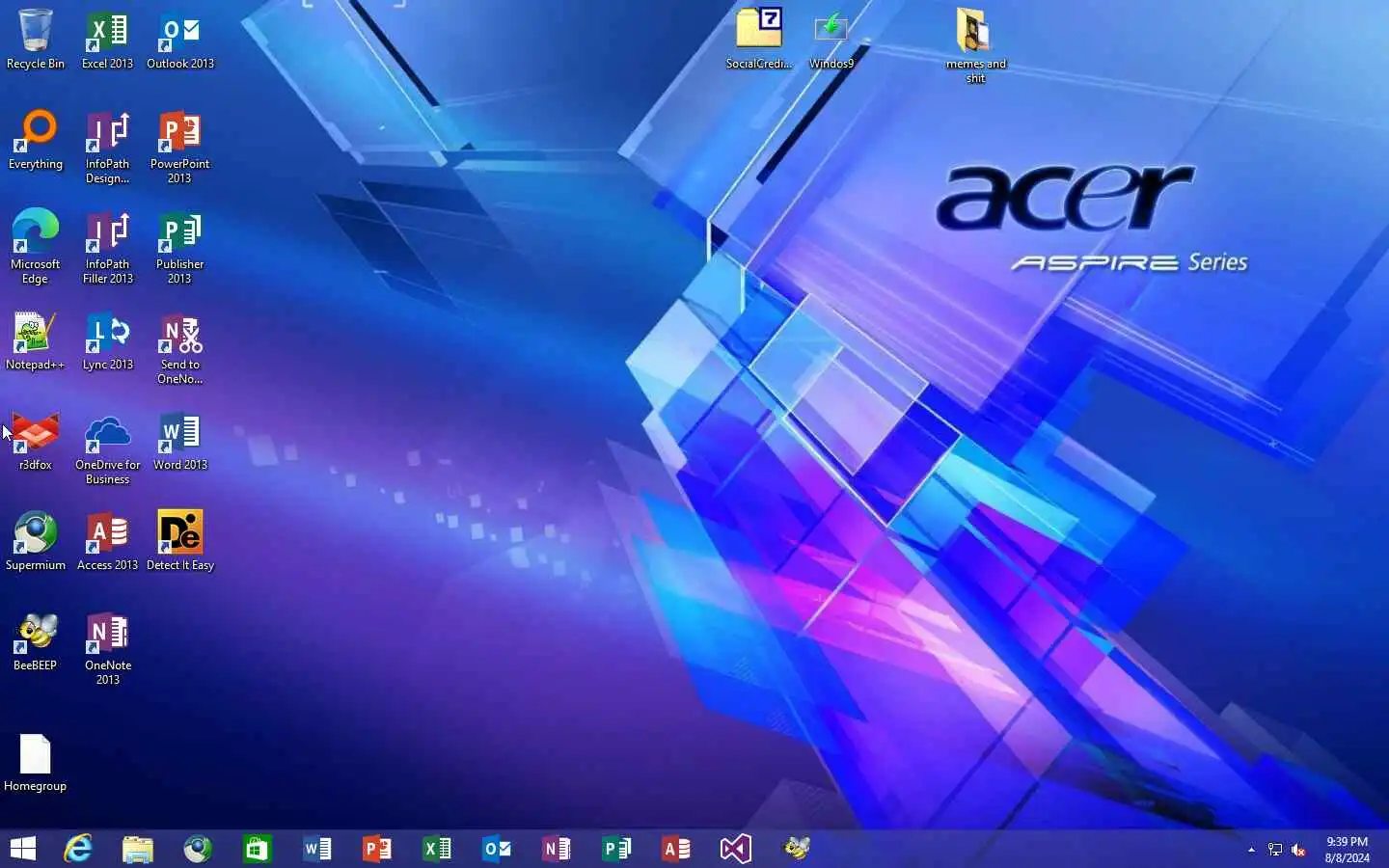
Task: Launch Publisher from the taskbar
Action: [x=616, y=849]
